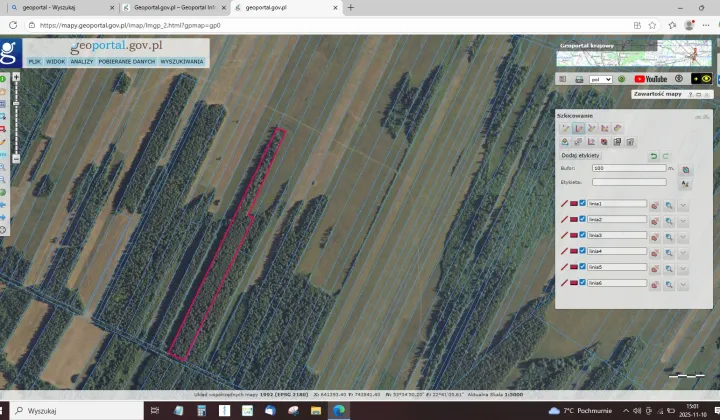Delete the linia3 sketch using its remove icon
The image size is (720, 420).
click(653, 236)
